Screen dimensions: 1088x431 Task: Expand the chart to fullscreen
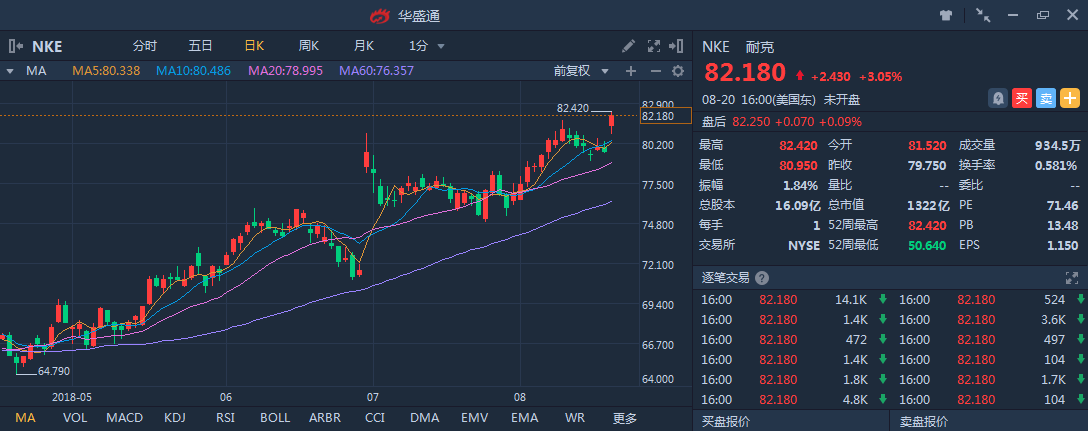click(654, 47)
